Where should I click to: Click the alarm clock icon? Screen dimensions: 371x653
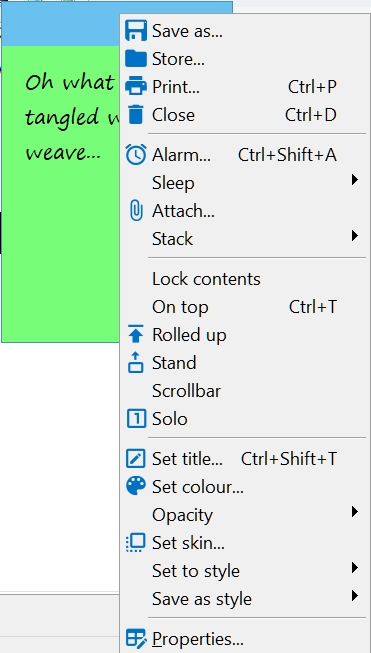136,155
